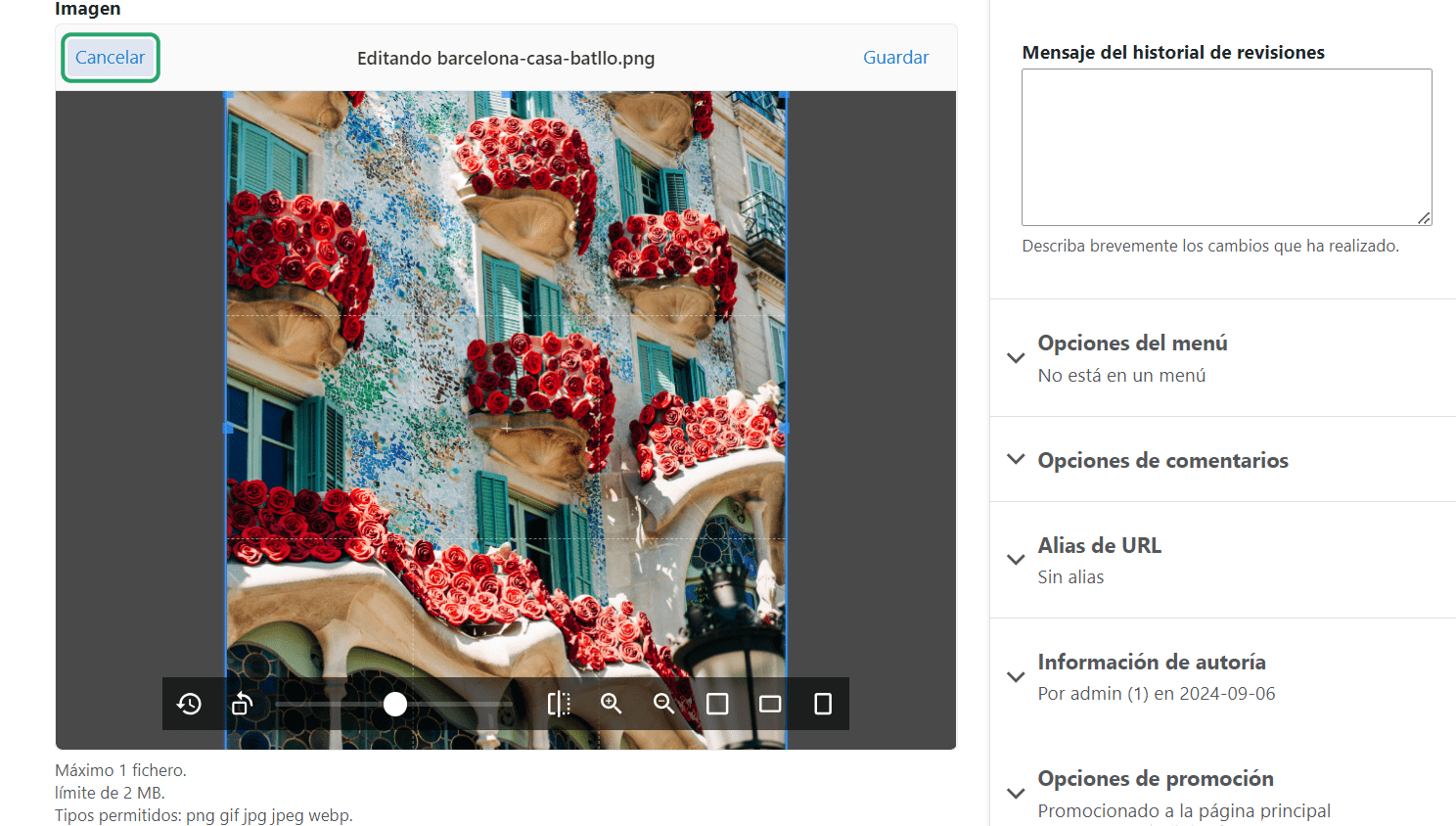Click inside the revision history message box
This screenshot has height=826, width=1456.
(1226, 147)
